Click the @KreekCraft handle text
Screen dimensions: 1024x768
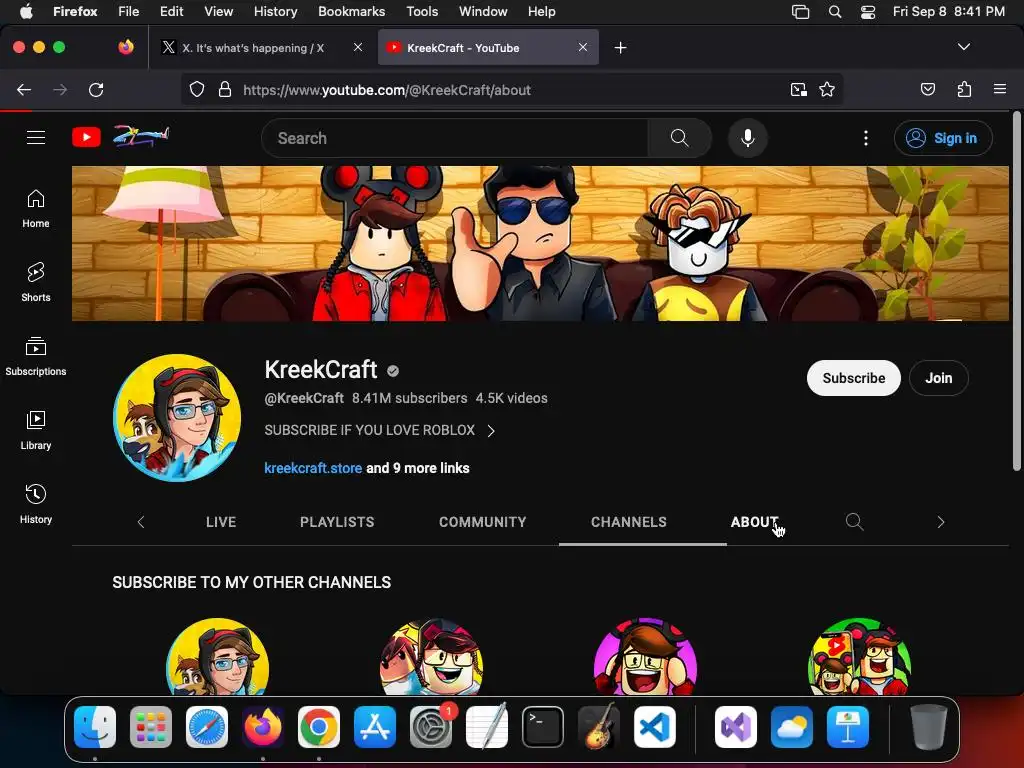(x=304, y=398)
